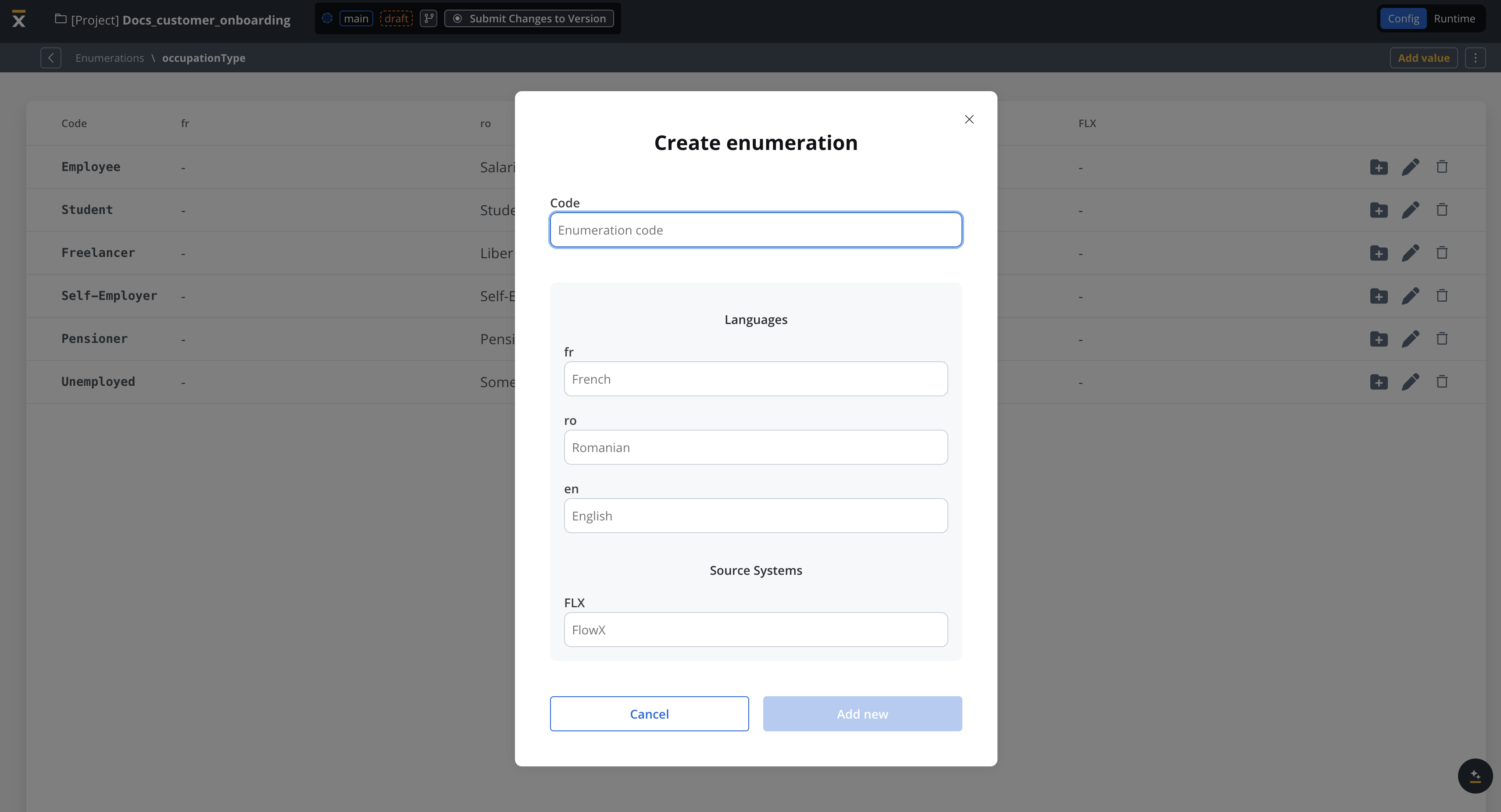Select the Employee code cell

pyautogui.click(x=91, y=167)
